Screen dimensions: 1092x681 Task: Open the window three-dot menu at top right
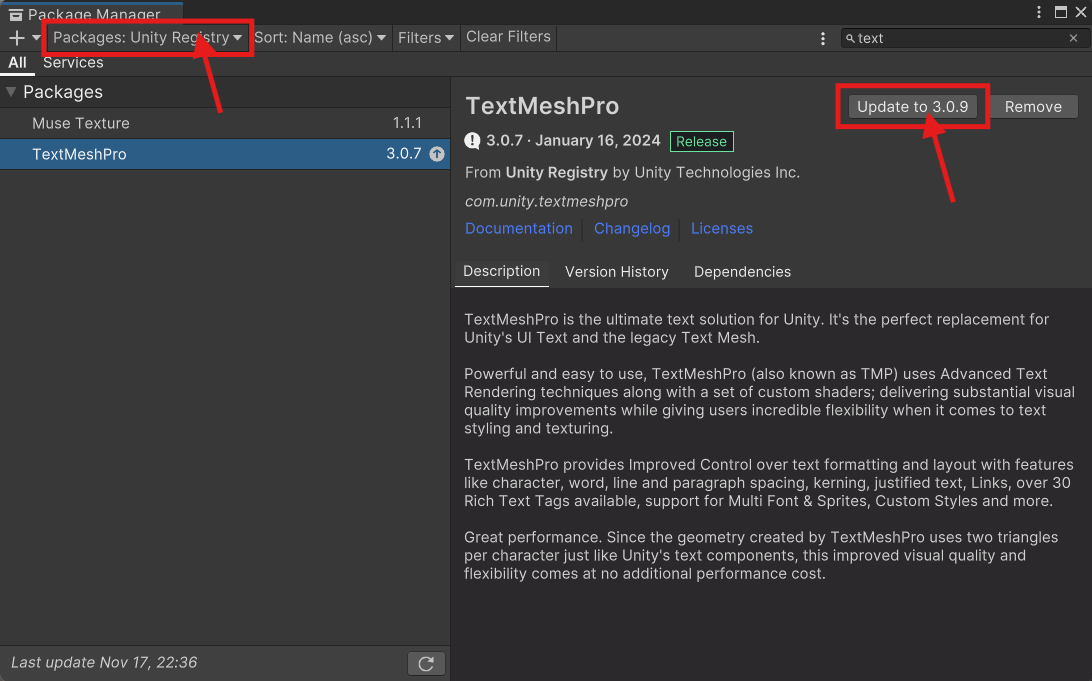point(1038,12)
